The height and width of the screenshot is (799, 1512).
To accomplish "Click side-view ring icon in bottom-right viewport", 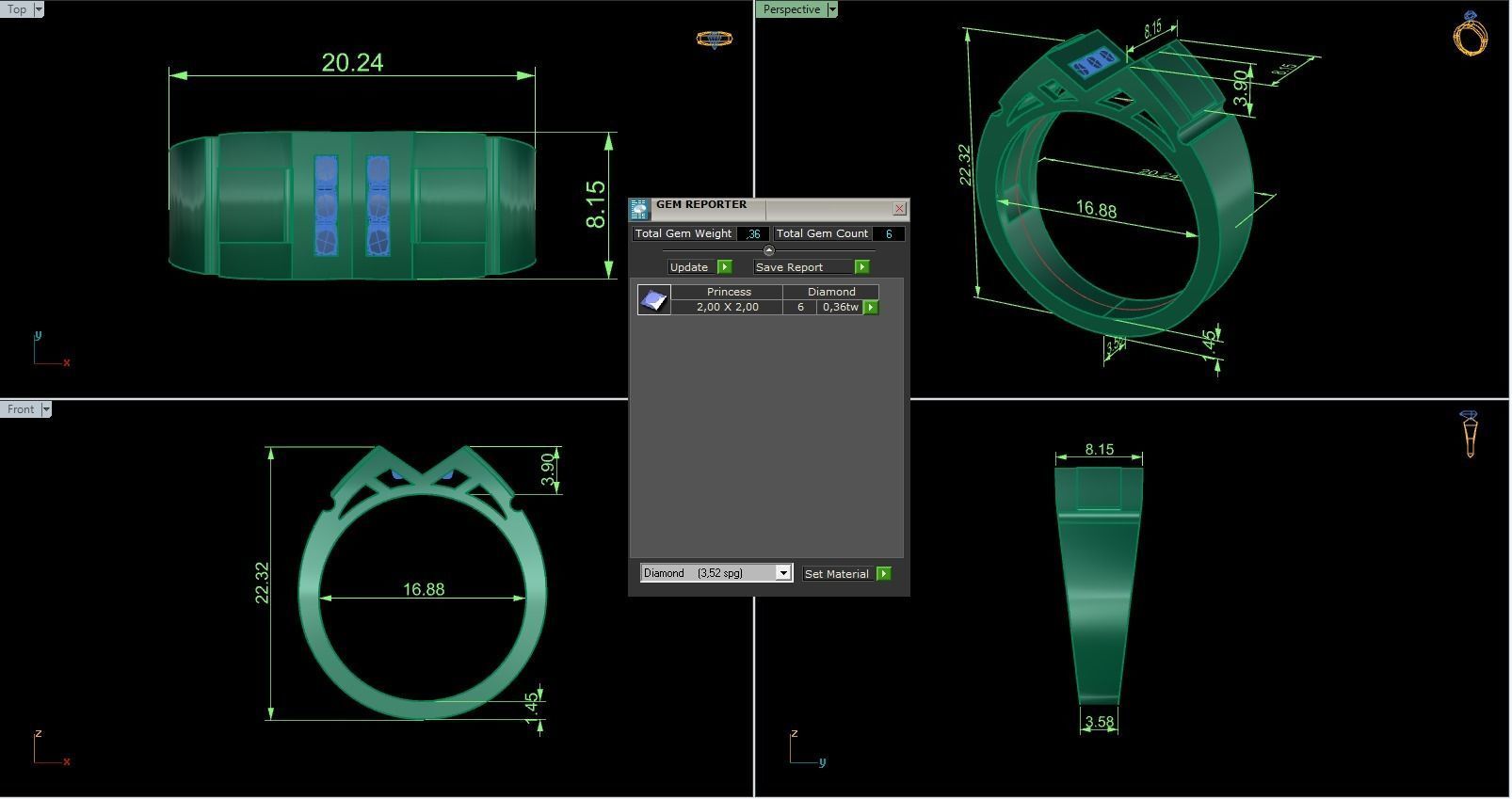I will 1470,434.
